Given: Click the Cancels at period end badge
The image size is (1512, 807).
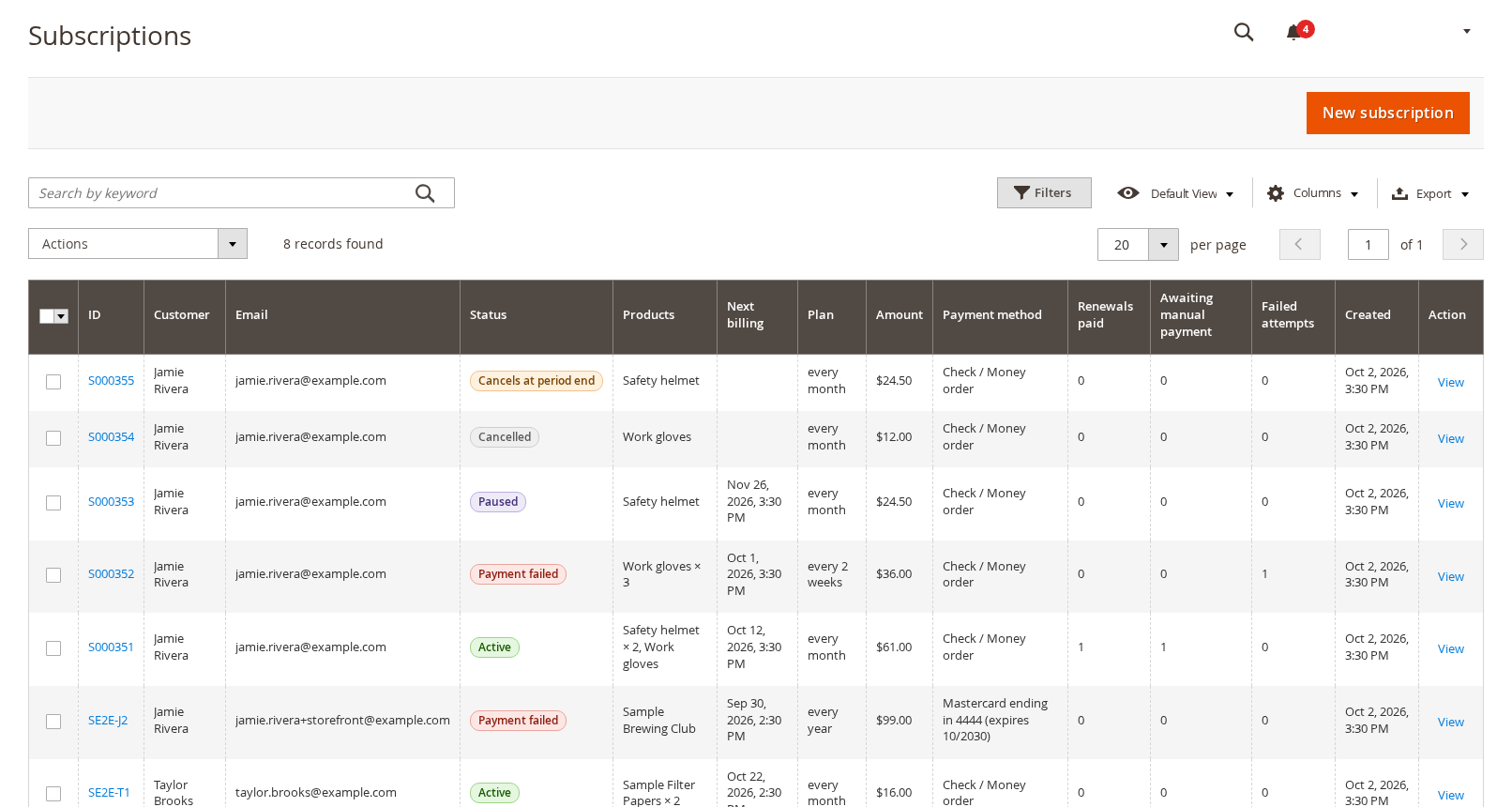Looking at the screenshot, I should [x=537, y=381].
